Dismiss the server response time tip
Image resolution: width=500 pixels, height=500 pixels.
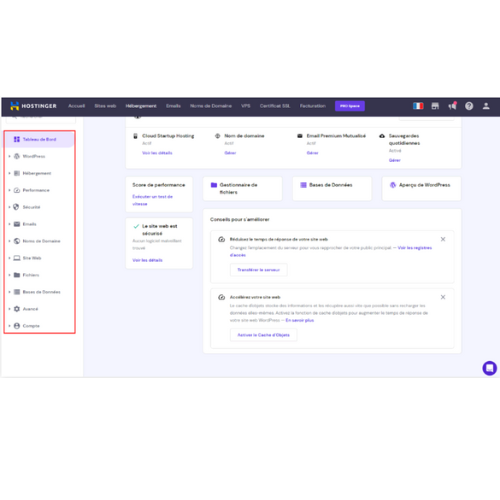click(443, 239)
